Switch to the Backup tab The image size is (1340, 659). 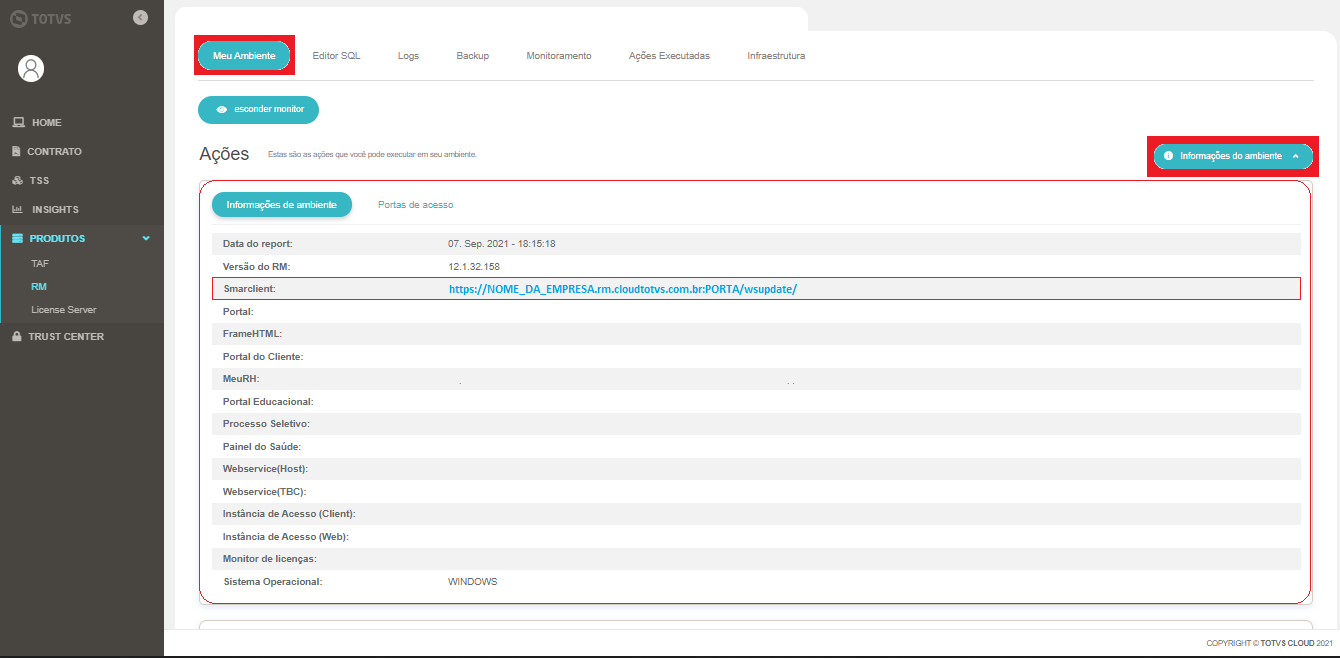(x=472, y=56)
